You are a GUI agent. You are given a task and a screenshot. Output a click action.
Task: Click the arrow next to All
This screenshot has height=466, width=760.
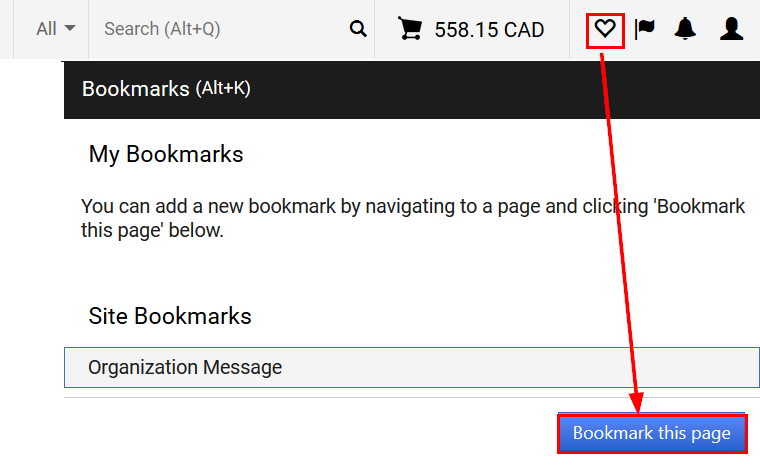coord(70,28)
